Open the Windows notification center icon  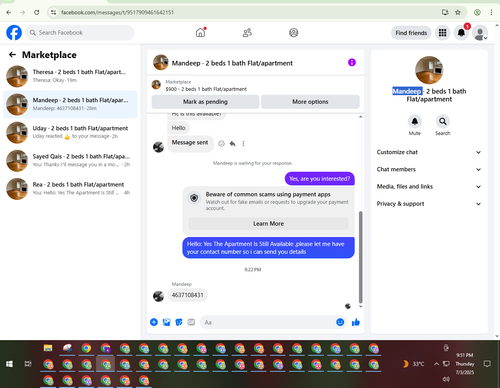click(487, 364)
